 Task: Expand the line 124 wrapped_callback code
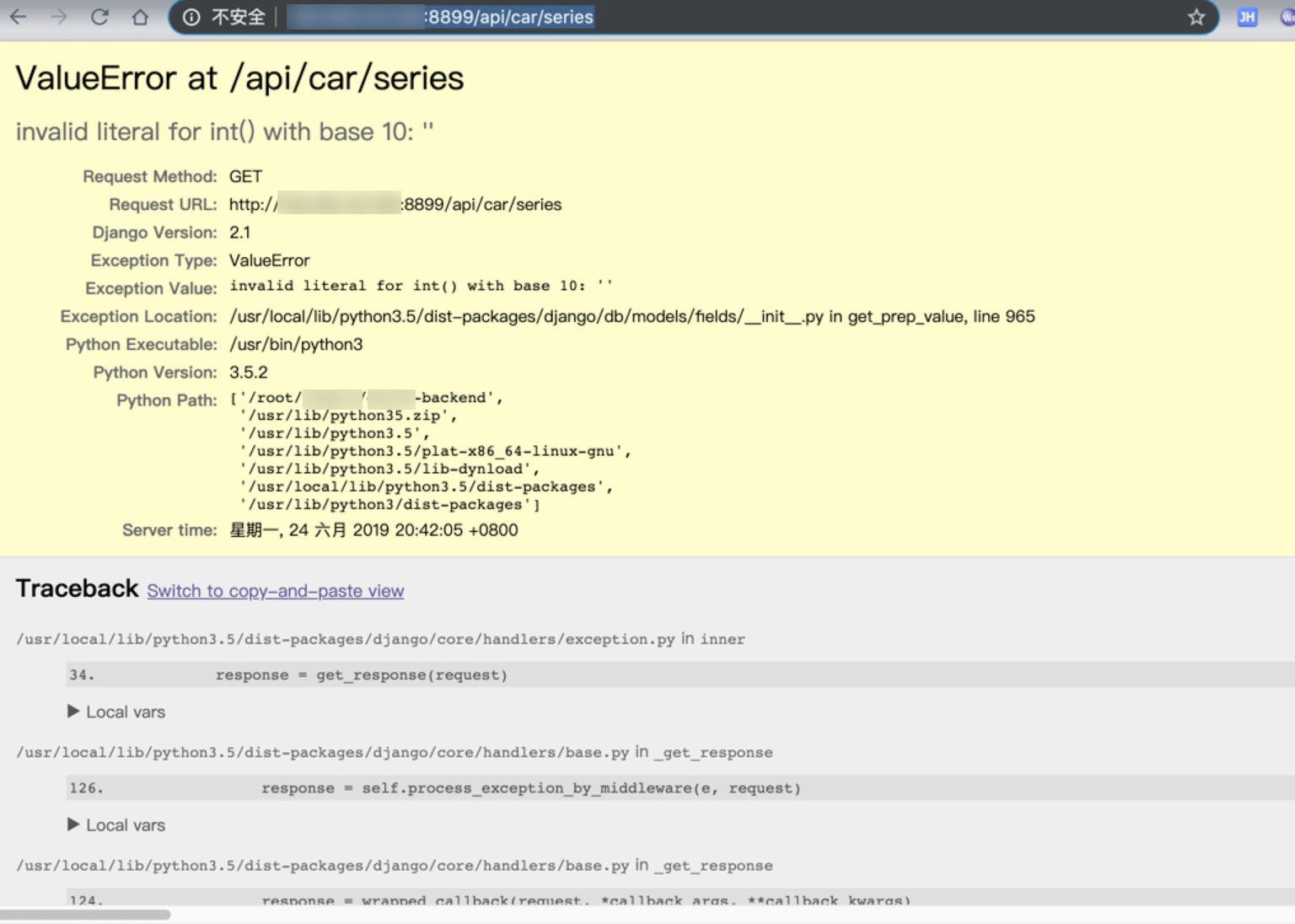point(586,900)
